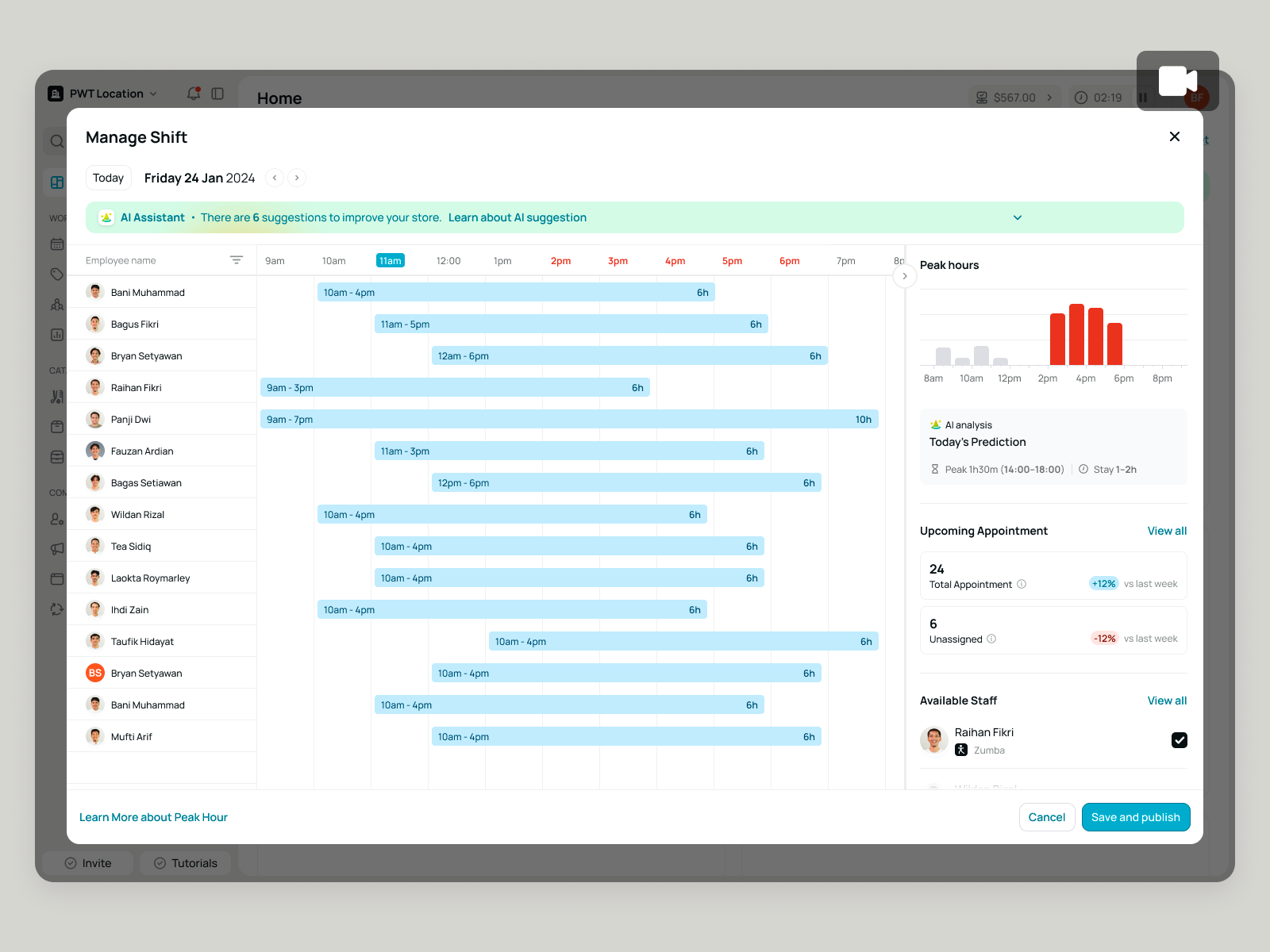Cancel the shift changes
Screen dimensions: 1270x952
pos(1047,817)
